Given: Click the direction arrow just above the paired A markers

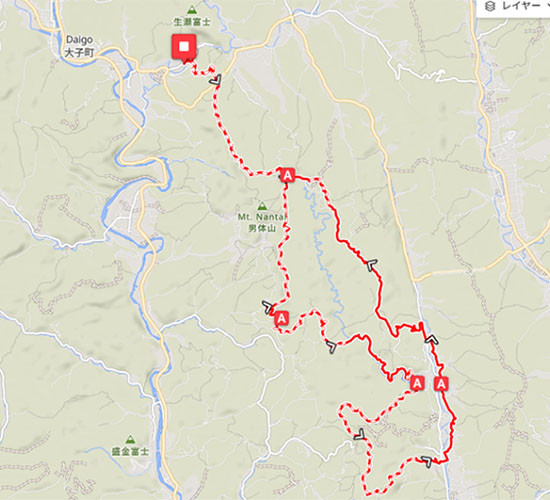Looking at the screenshot, I should [x=431, y=339].
